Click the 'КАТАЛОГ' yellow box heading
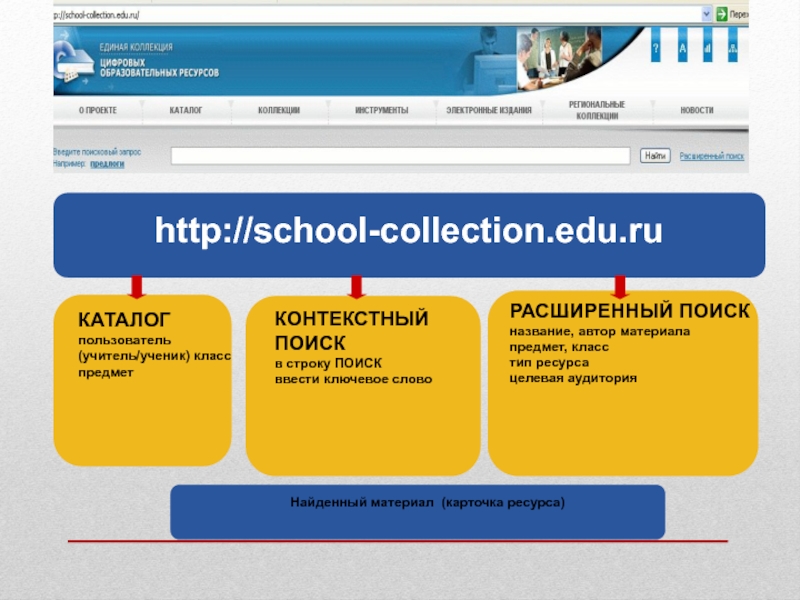Viewport: 800px width, 600px height. (124, 320)
